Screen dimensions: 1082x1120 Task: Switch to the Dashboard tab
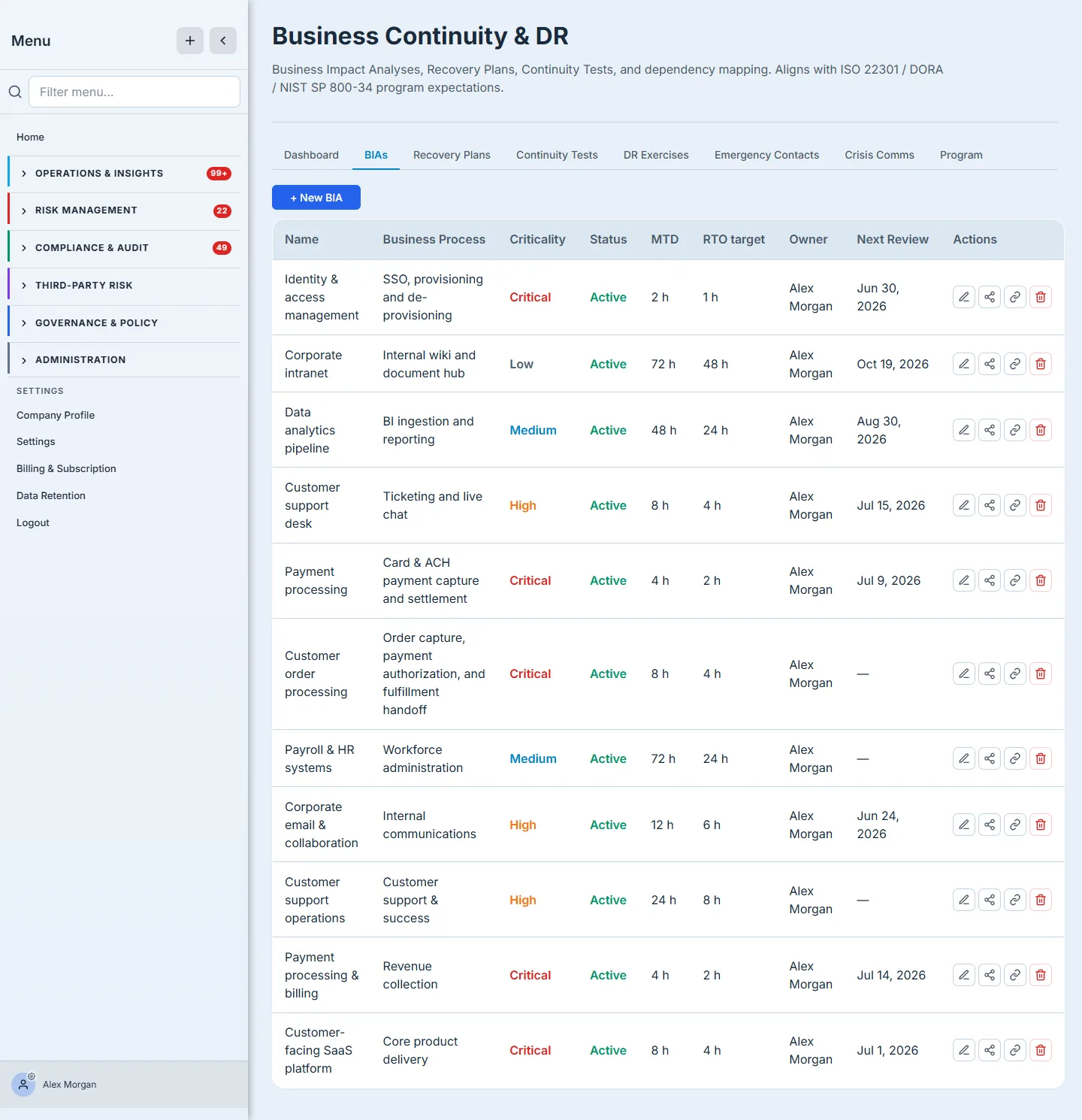(311, 155)
